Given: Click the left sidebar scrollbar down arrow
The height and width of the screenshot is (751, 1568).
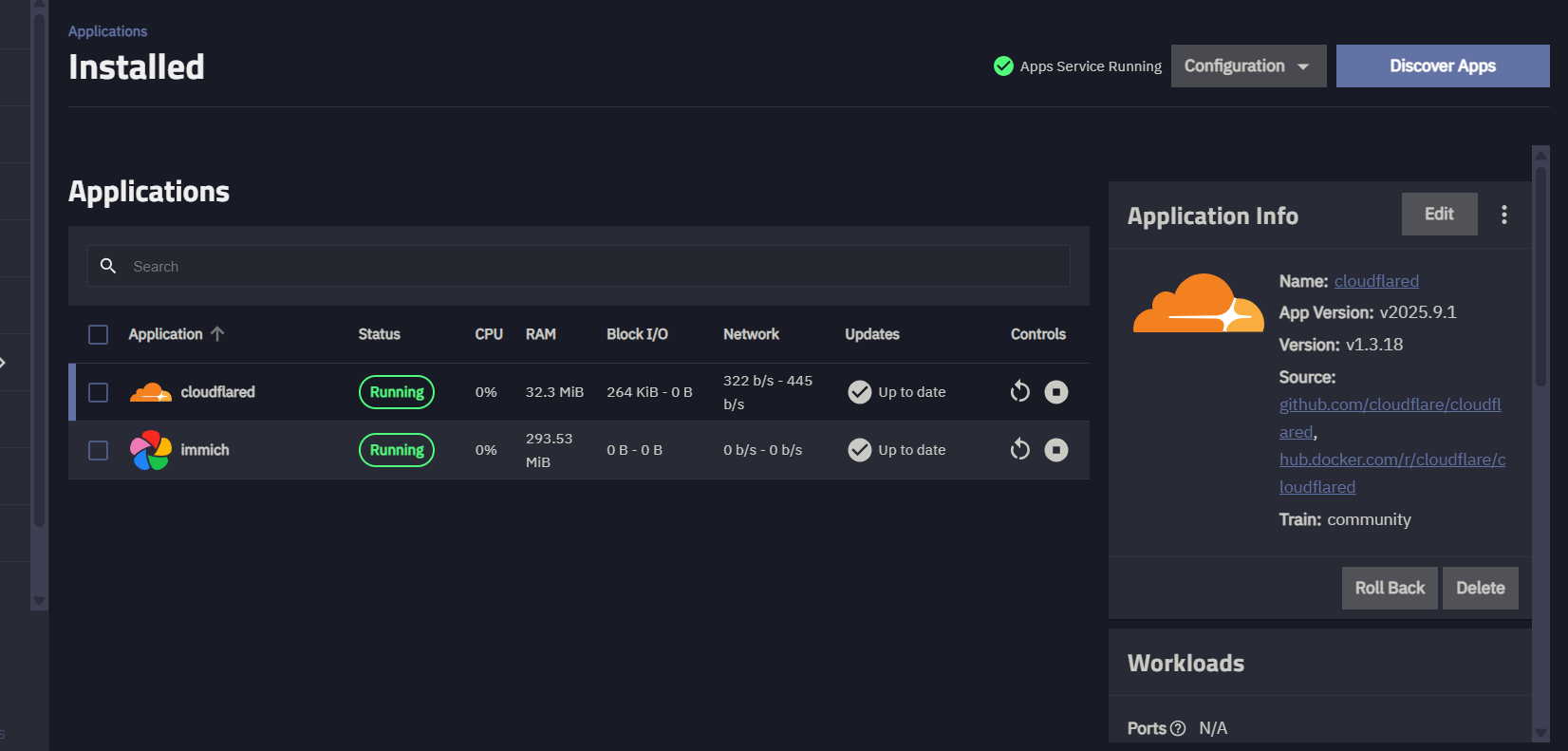Looking at the screenshot, I should point(39,601).
